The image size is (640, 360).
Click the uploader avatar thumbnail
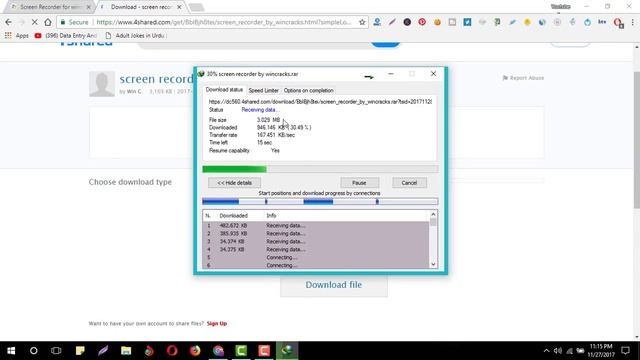pos(102,84)
